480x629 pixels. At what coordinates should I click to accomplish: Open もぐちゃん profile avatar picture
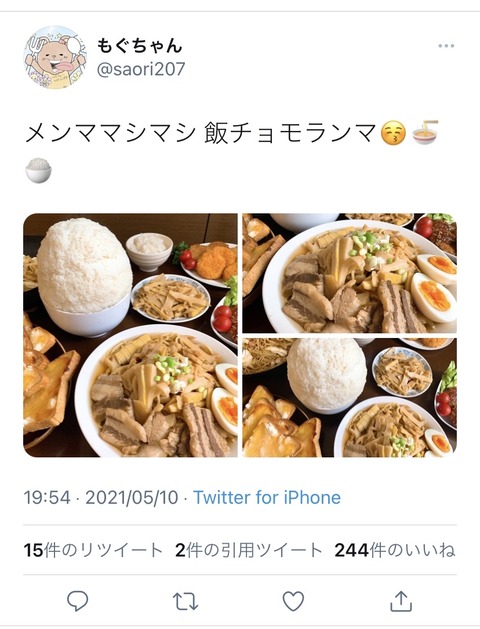pyautogui.click(x=55, y=57)
